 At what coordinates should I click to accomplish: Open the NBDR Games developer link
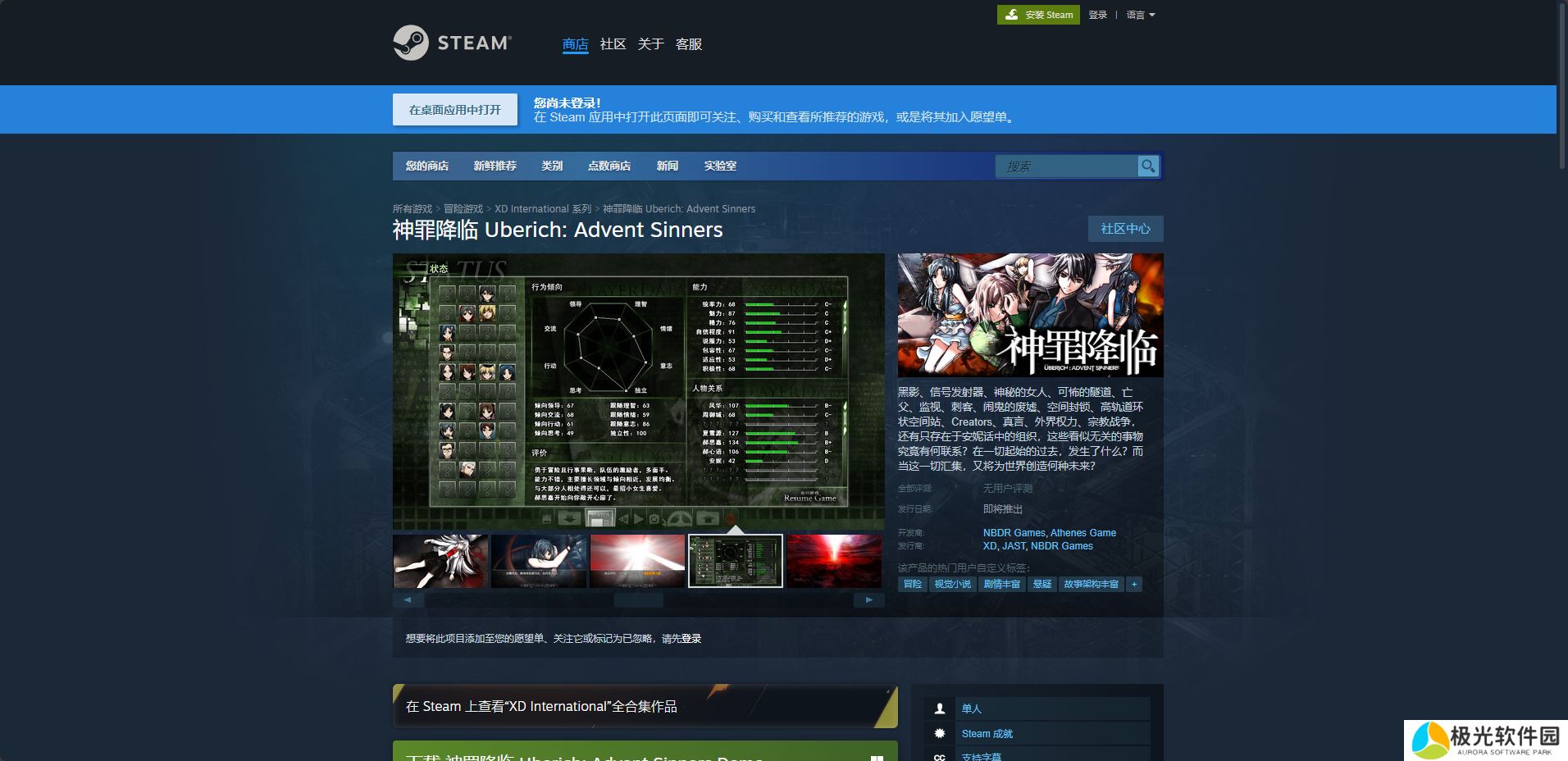1014,533
